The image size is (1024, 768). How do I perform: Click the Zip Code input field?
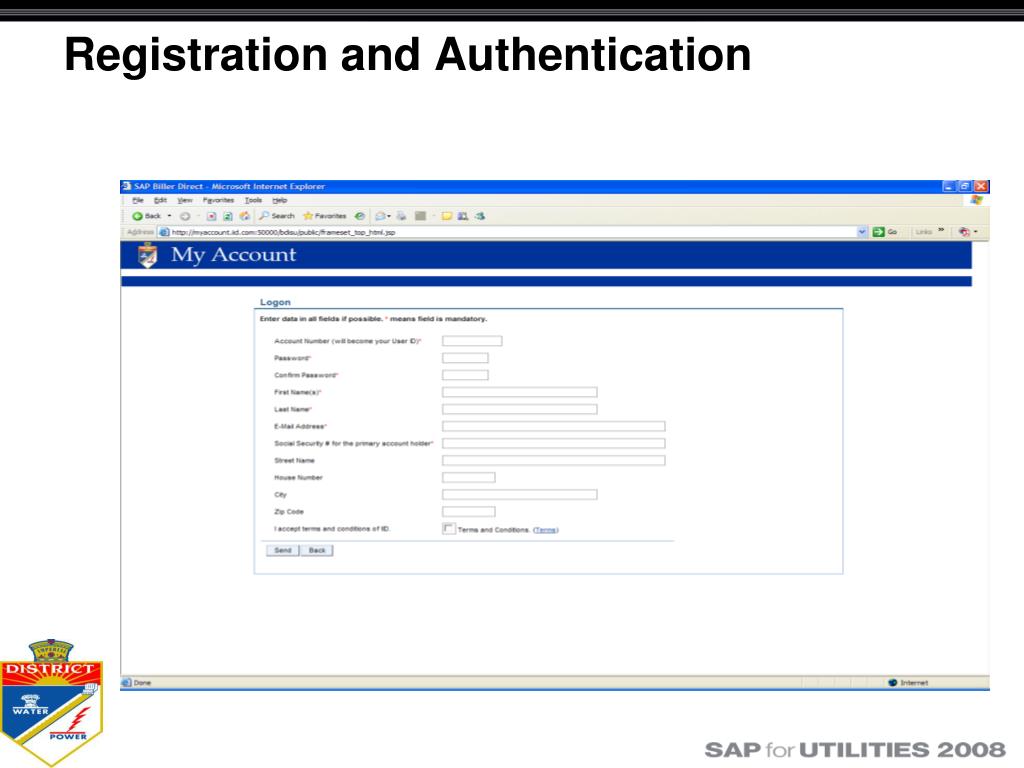469,511
